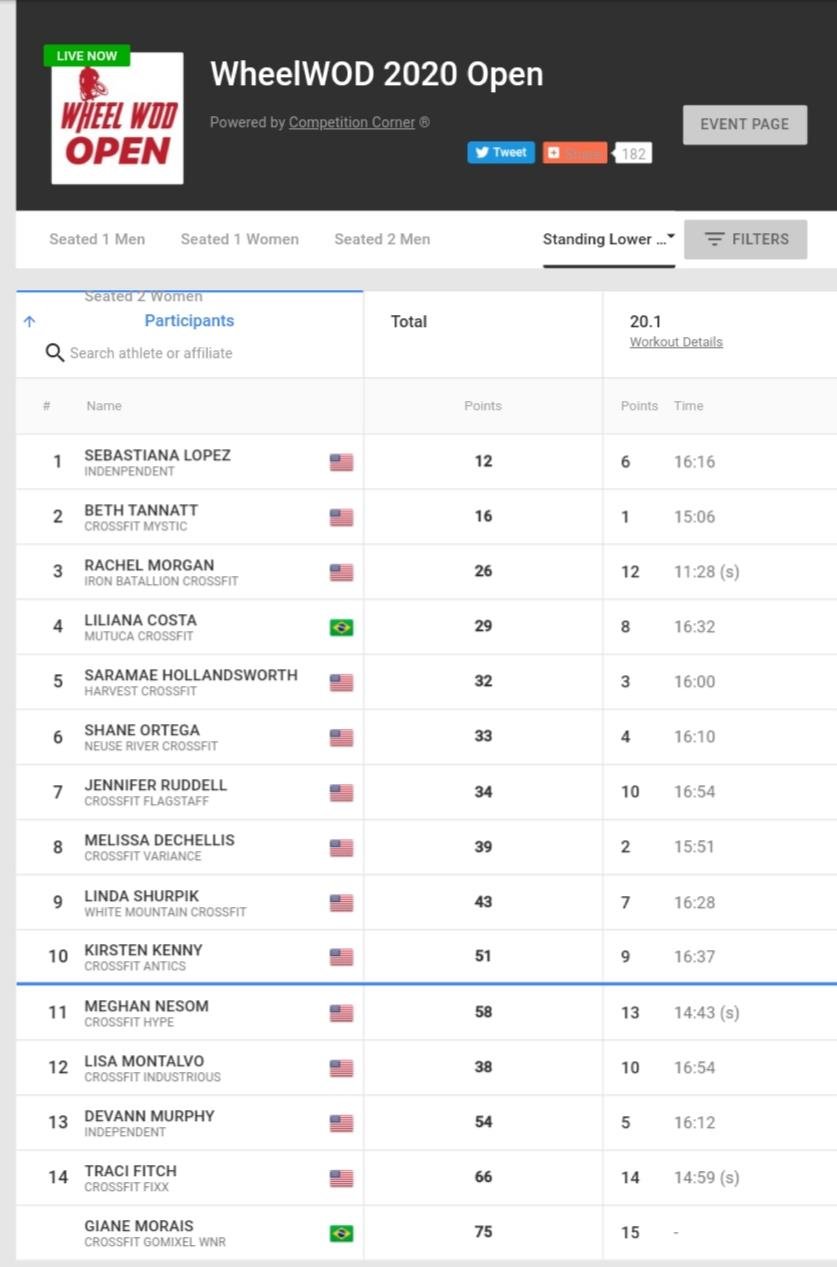837x1267 pixels.
Task: Click Liliana Costa's Brazil flag icon
Action: pos(341,628)
